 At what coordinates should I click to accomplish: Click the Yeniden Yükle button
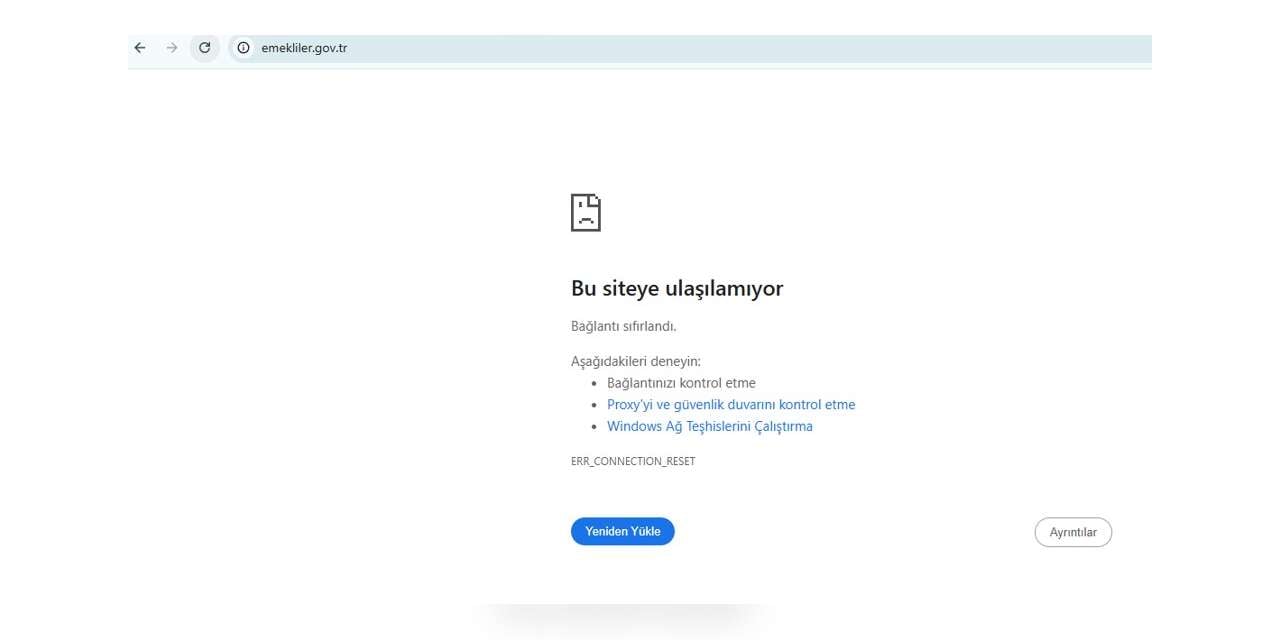pyautogui.click(x=622, y=531)
